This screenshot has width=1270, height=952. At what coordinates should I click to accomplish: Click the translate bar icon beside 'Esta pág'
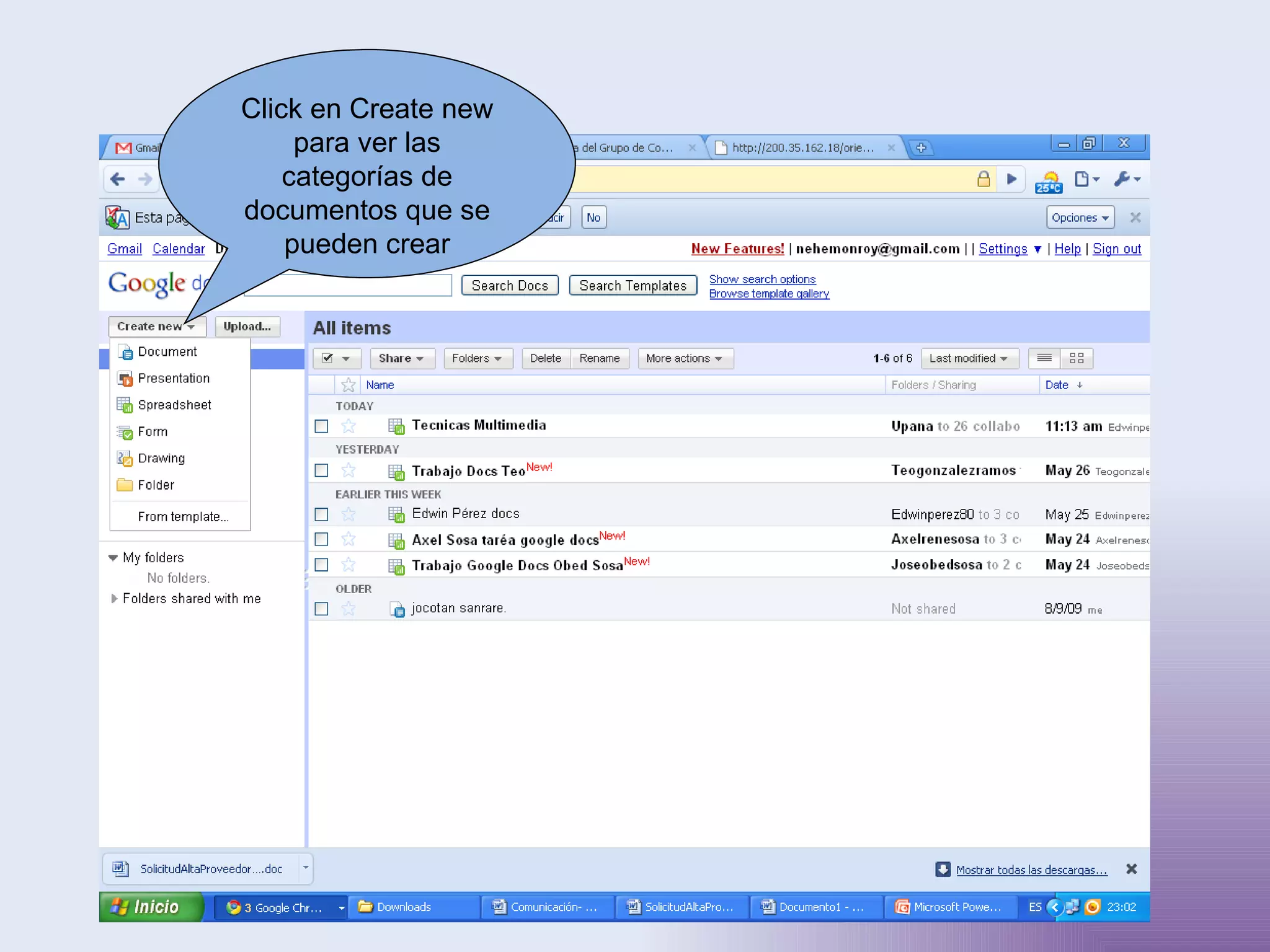pos(117,218)
